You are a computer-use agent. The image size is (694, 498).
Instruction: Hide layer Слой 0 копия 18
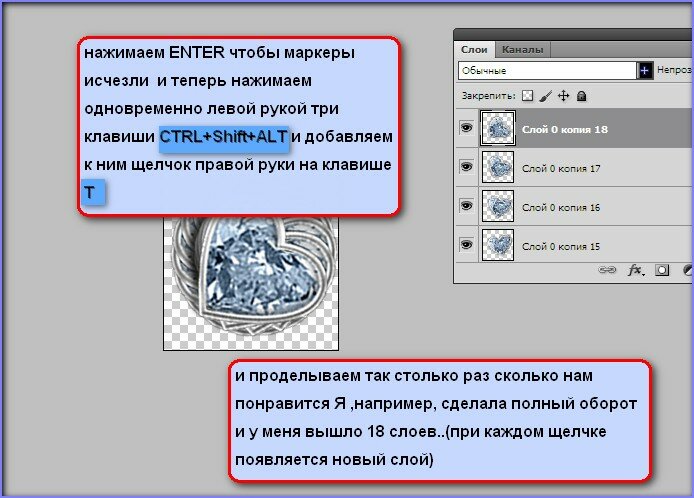(x=466, y=129)
